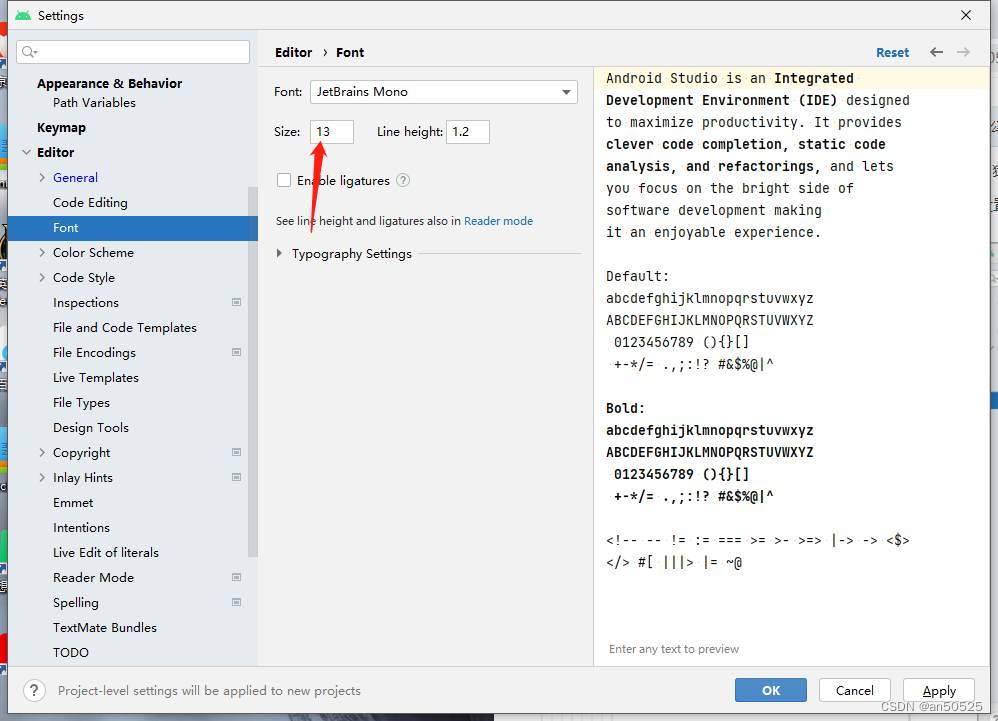Expand the Color Scheme node

[x=42, y=253]
